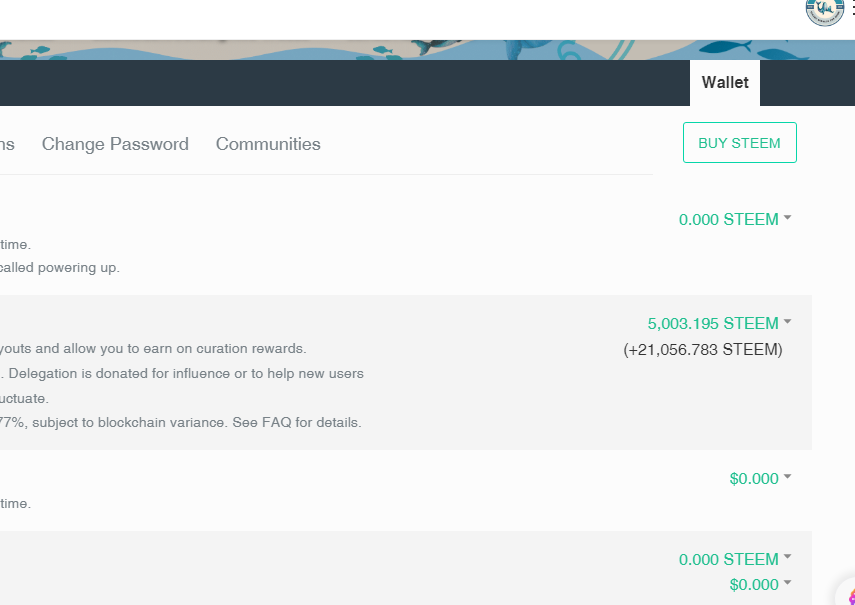
Task: Click the BUY STEEM button
Action: click(x=739, y=143)
